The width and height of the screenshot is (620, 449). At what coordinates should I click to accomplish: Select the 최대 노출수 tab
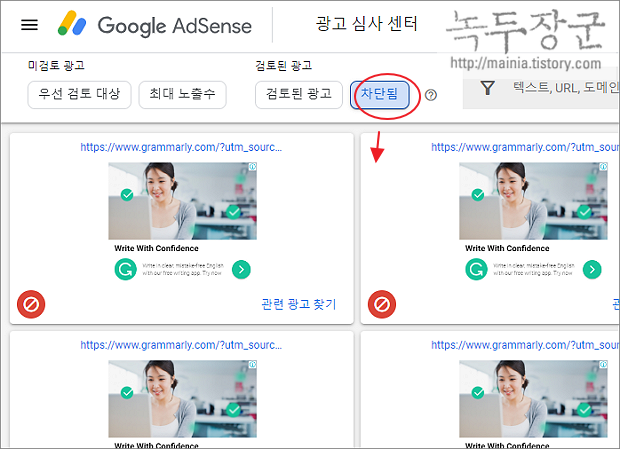pos(182,94)
